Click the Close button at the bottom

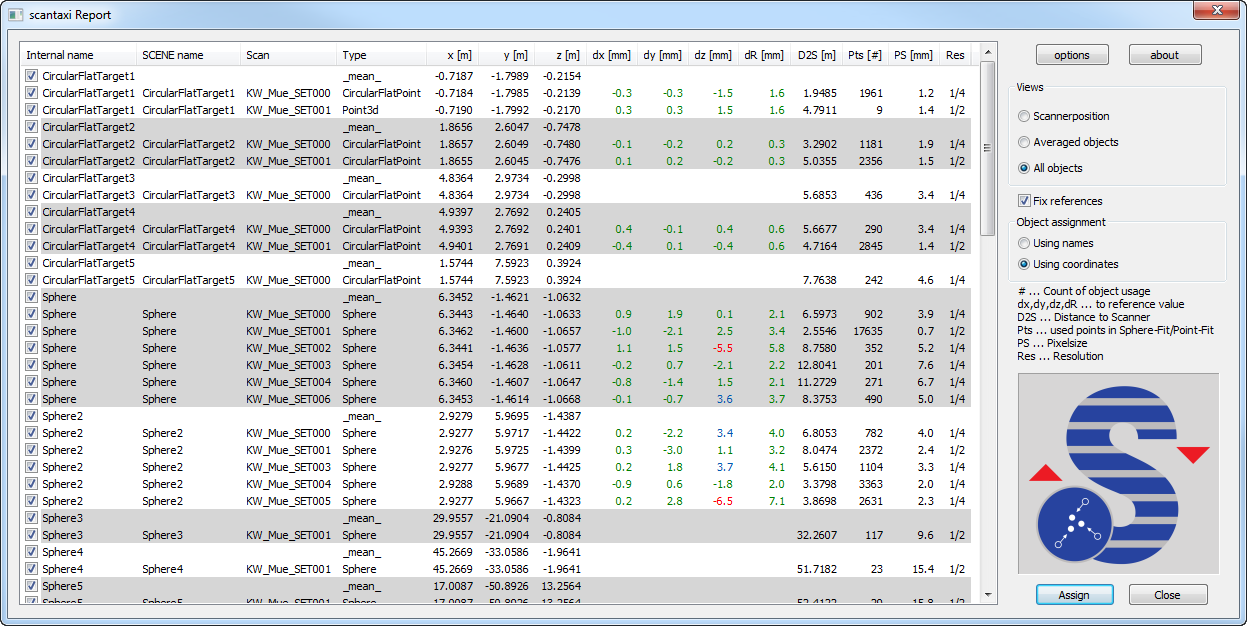tap(1167, 594)
